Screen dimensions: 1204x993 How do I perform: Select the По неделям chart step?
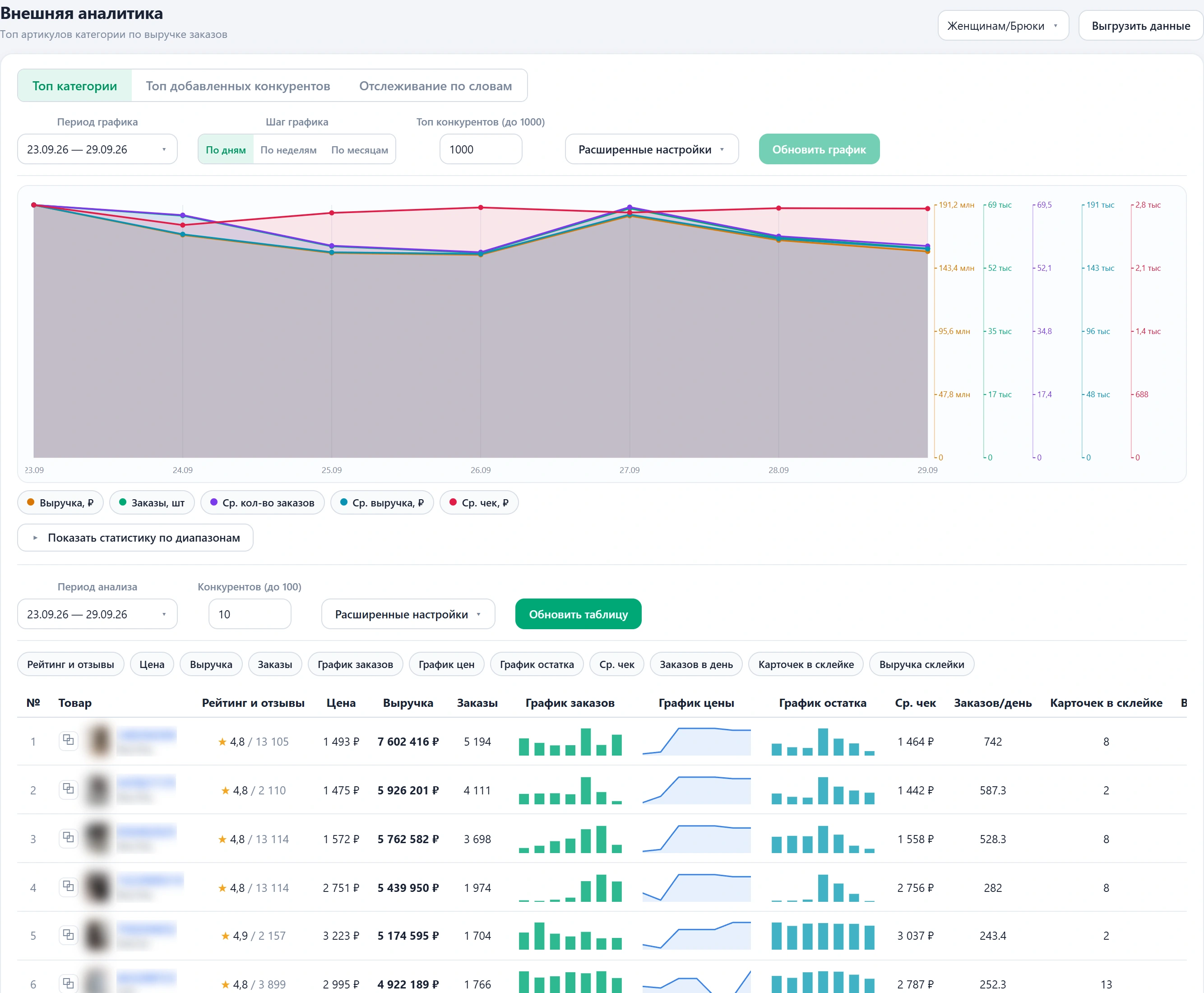[x=288, y=150]
